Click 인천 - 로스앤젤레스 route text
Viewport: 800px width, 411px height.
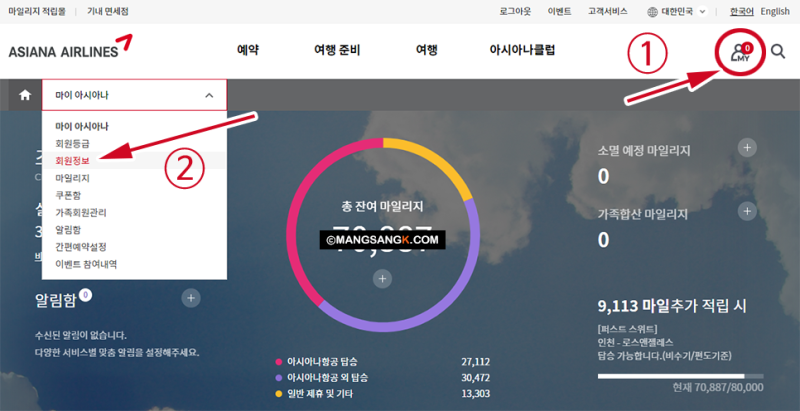pyautogui.click(x=636, y=342)
